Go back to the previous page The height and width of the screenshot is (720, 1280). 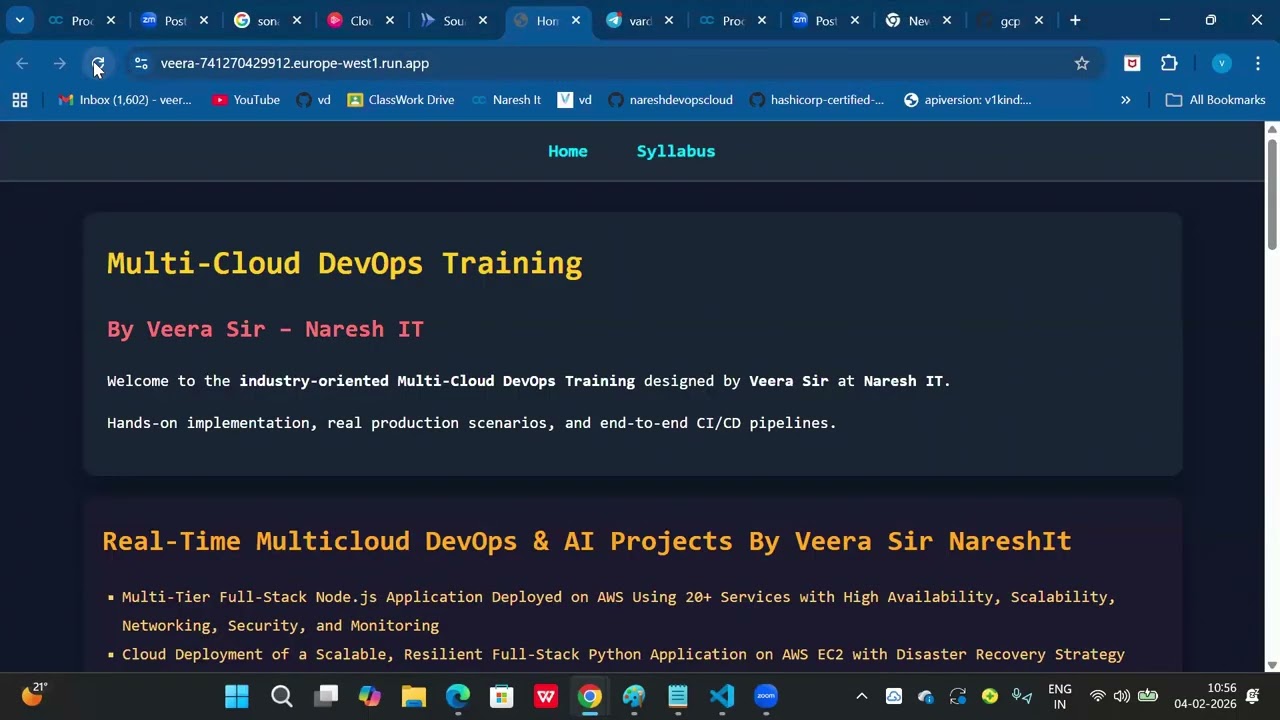22,63
